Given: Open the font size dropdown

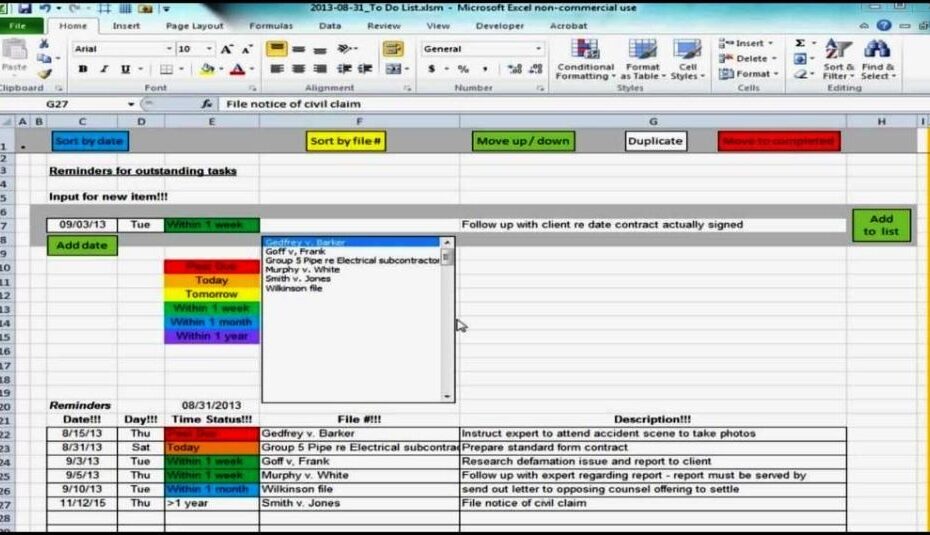Looking at the screenshot, I should click(x=209, y=49).
